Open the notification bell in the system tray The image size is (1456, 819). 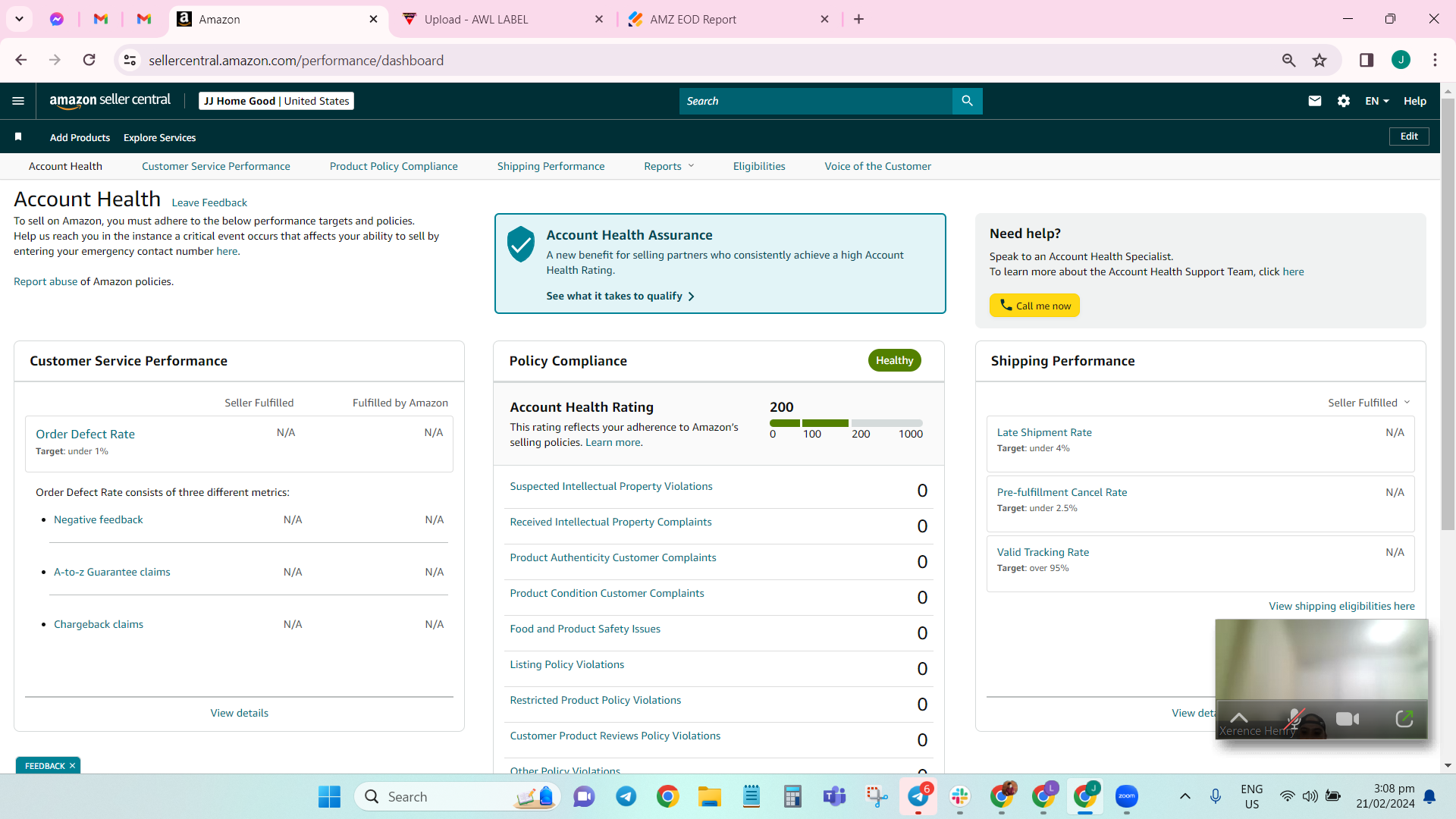(x=1429, y=796)
